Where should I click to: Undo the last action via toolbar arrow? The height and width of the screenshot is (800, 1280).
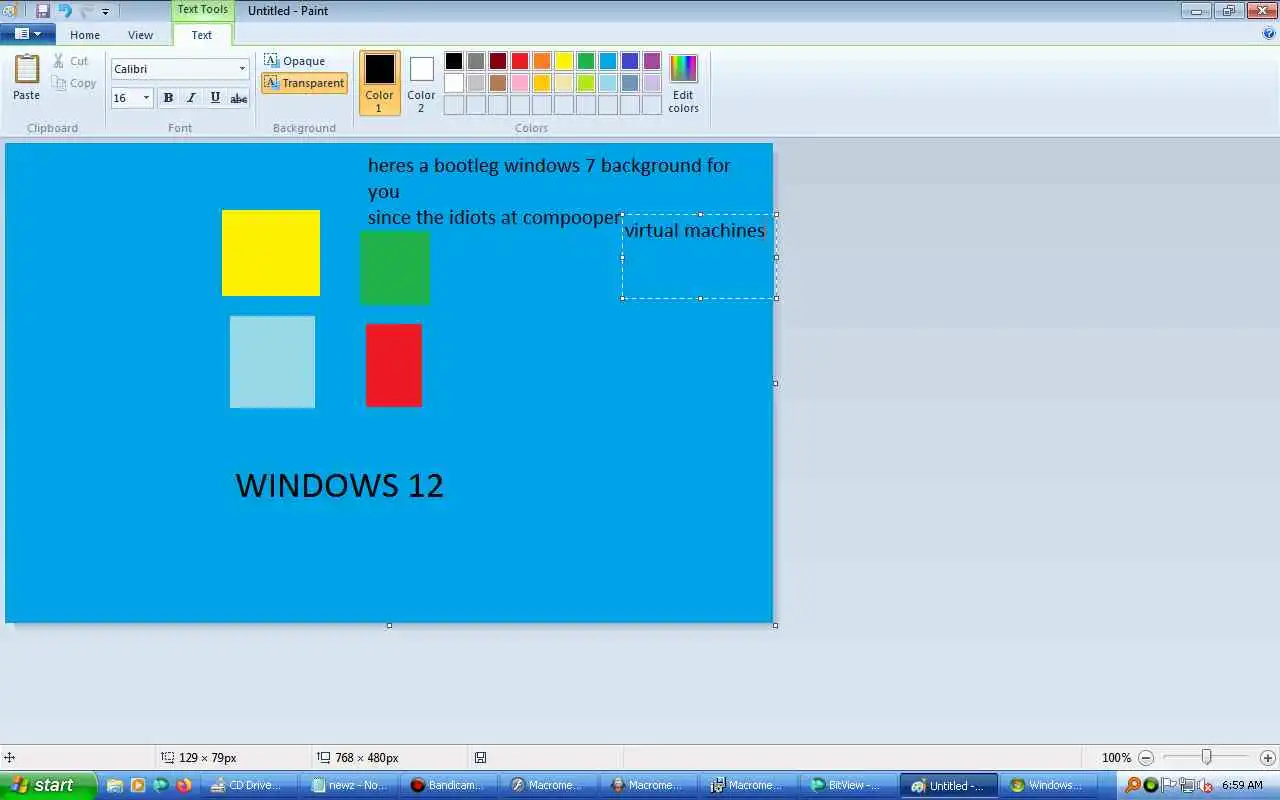click(65, 11)
